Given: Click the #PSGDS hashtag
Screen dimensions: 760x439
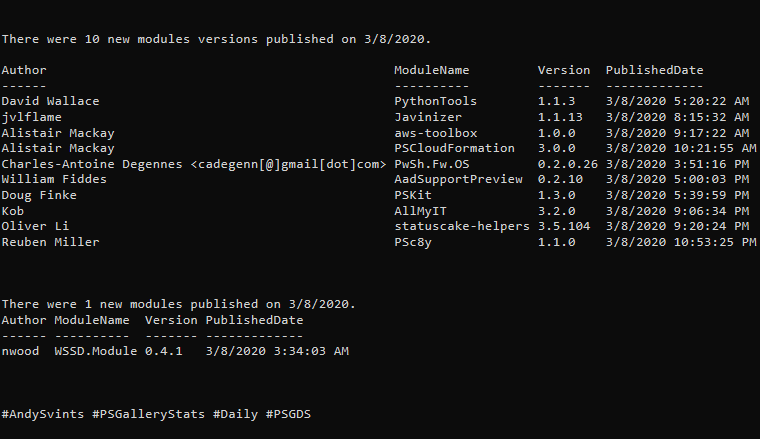Looking at the screenshot, I should click(288, 414).
